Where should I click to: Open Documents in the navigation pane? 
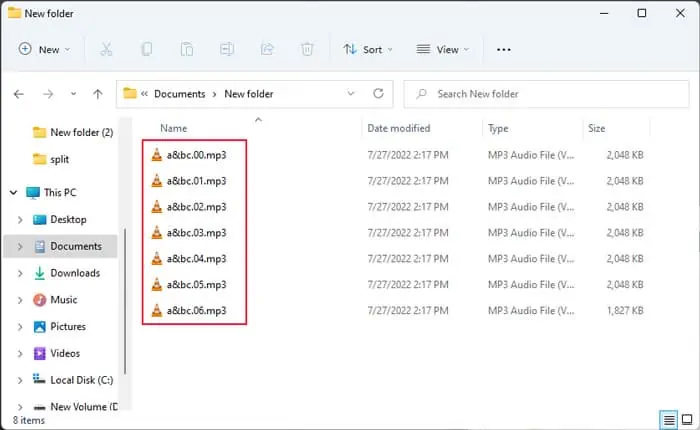click(67, 246)
